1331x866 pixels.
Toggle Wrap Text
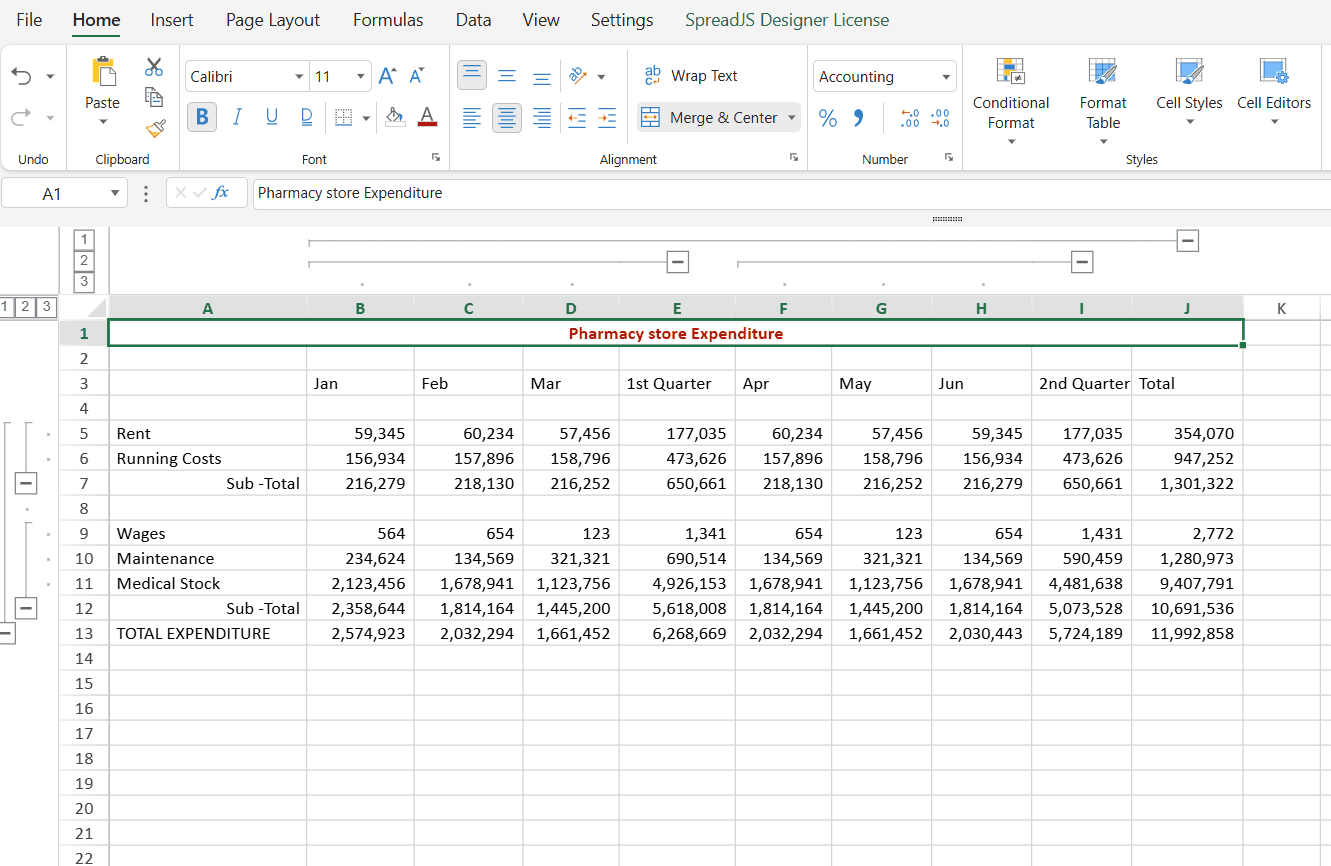pyautogui.click(x=691, y=76)
